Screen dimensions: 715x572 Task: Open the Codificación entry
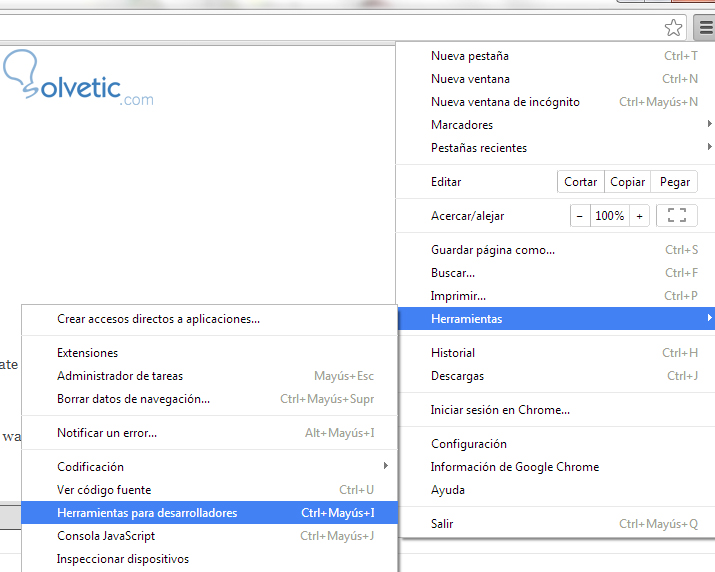click(x=210, y=467)
